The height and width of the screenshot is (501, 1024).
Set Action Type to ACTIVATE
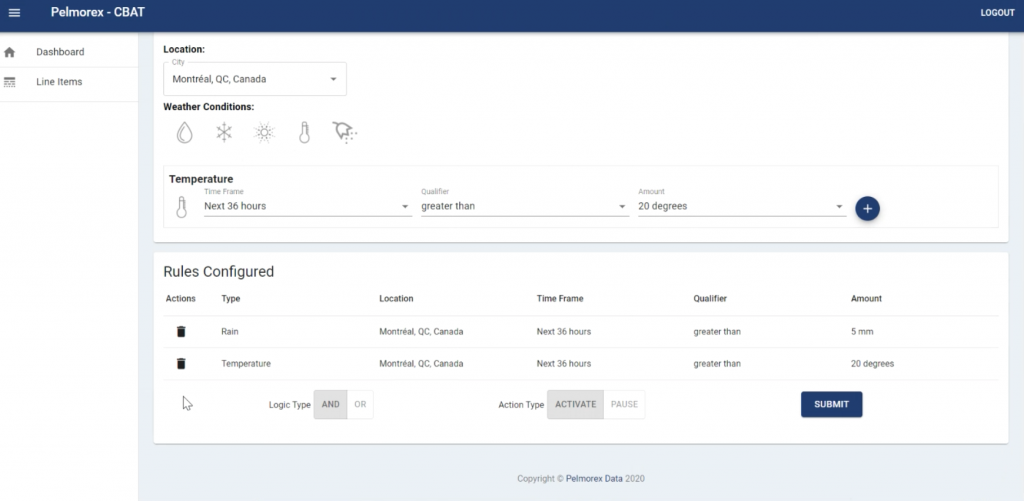click(575, 404)
